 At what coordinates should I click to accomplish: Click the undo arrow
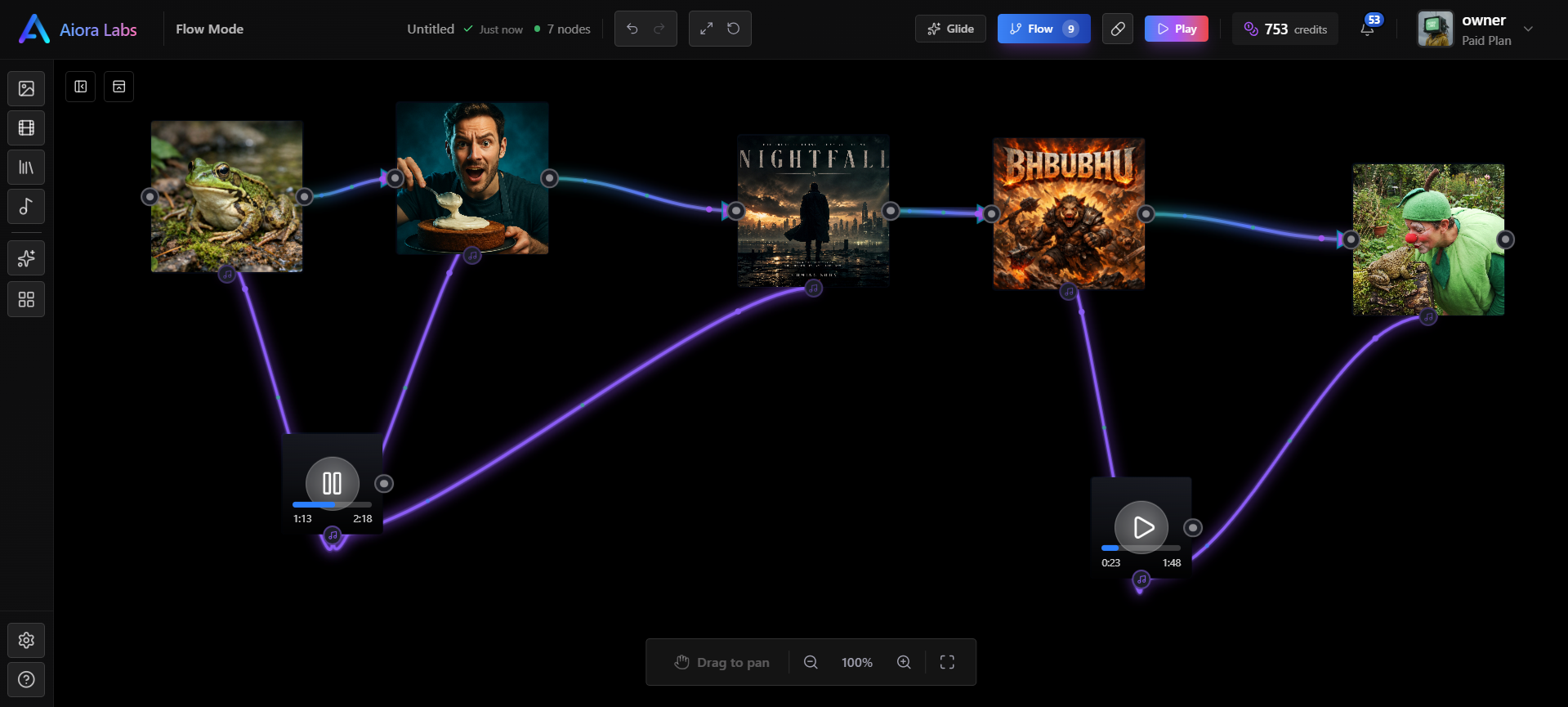[x=632, y=29]
